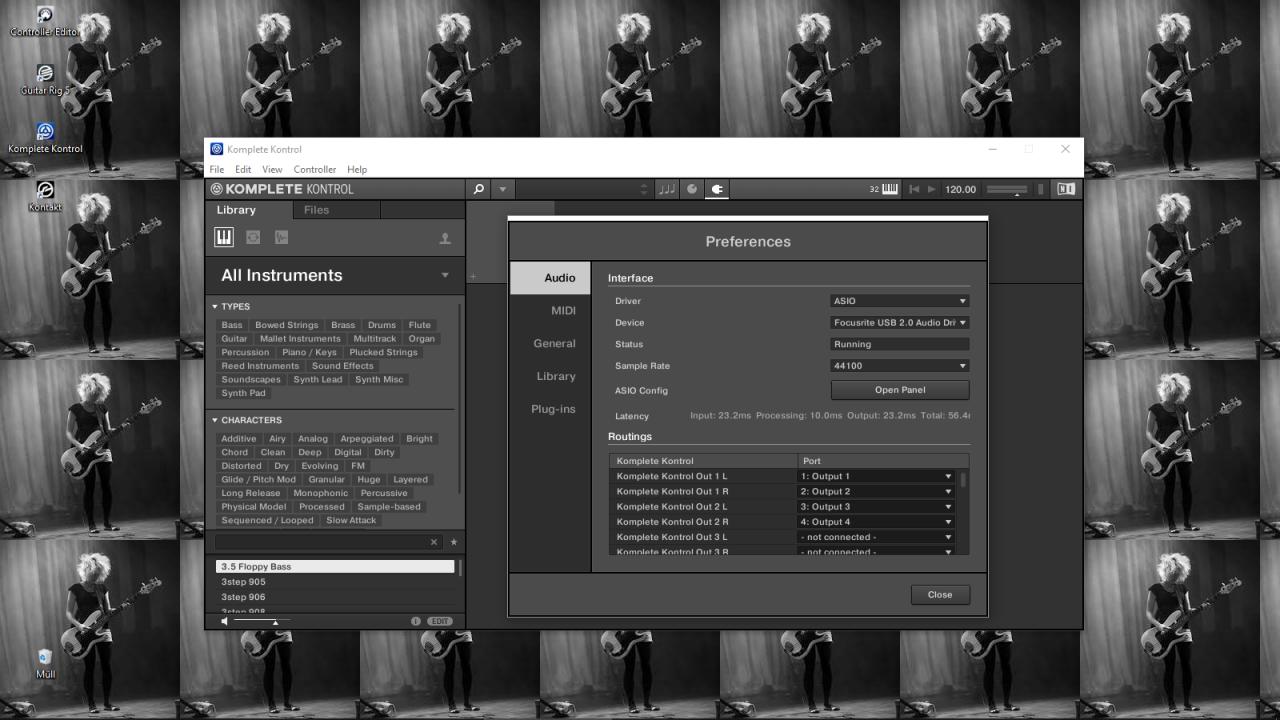Screen dimensions: 1280x720
Task: Select the Audio preferences tab
Action: coord(550,278)
